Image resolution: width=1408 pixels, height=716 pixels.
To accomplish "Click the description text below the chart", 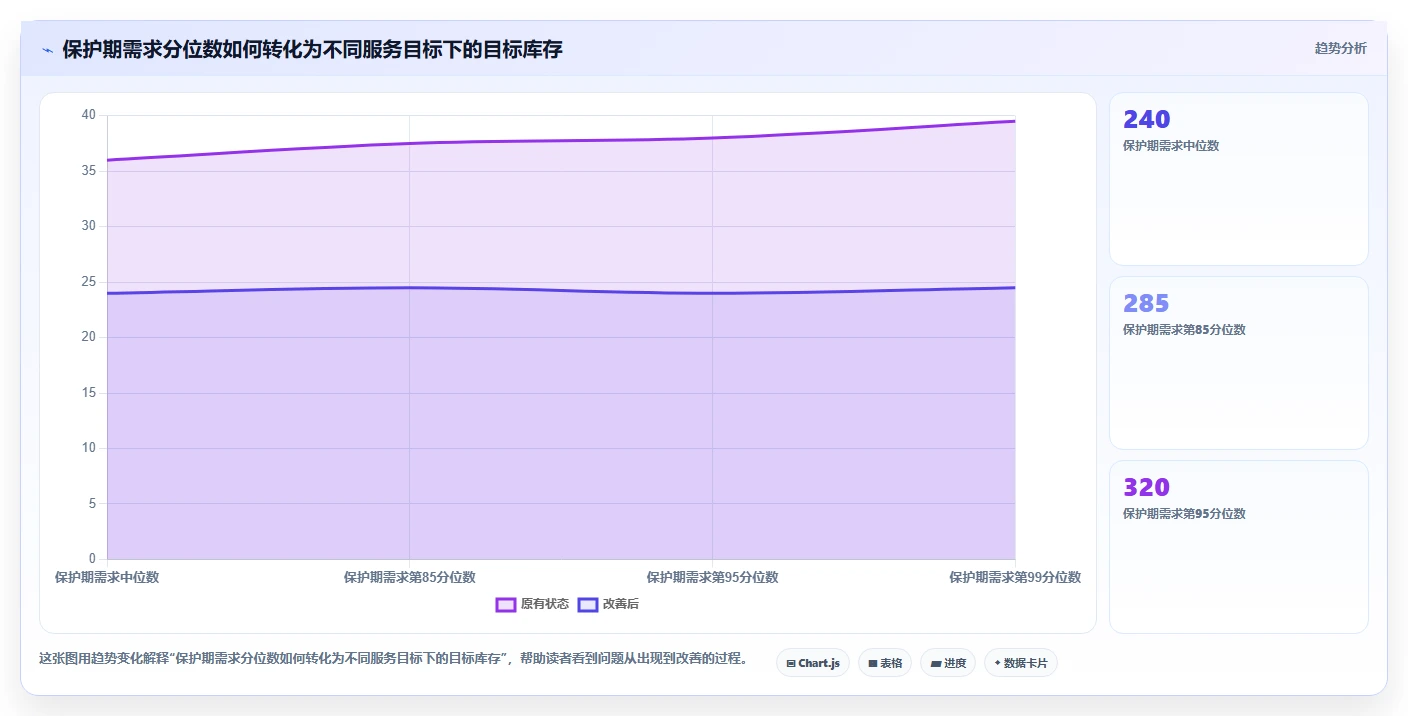I will (x=393, y=659).
